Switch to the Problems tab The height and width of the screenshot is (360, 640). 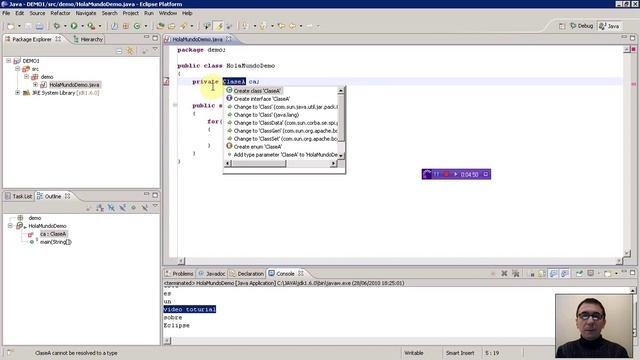tap(179, 273)
